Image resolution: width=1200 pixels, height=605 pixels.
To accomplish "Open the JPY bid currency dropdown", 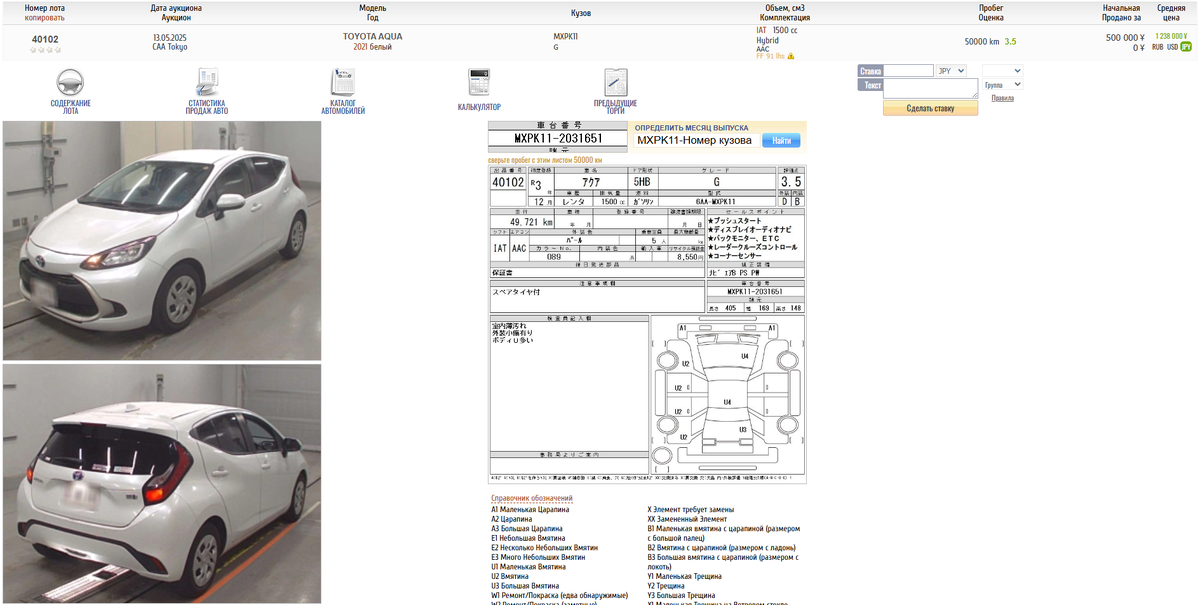I will pos(952,71).
